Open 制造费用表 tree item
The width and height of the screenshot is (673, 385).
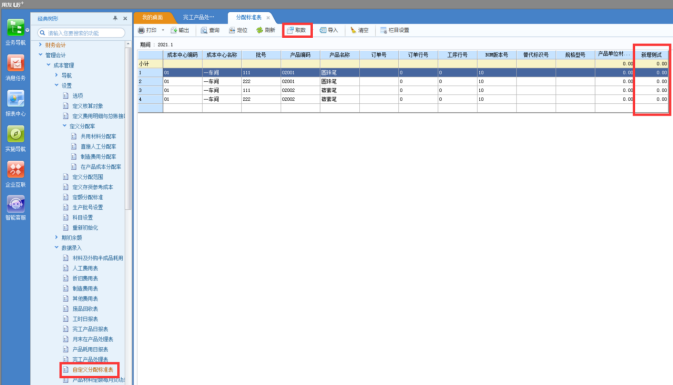[85, 288]
